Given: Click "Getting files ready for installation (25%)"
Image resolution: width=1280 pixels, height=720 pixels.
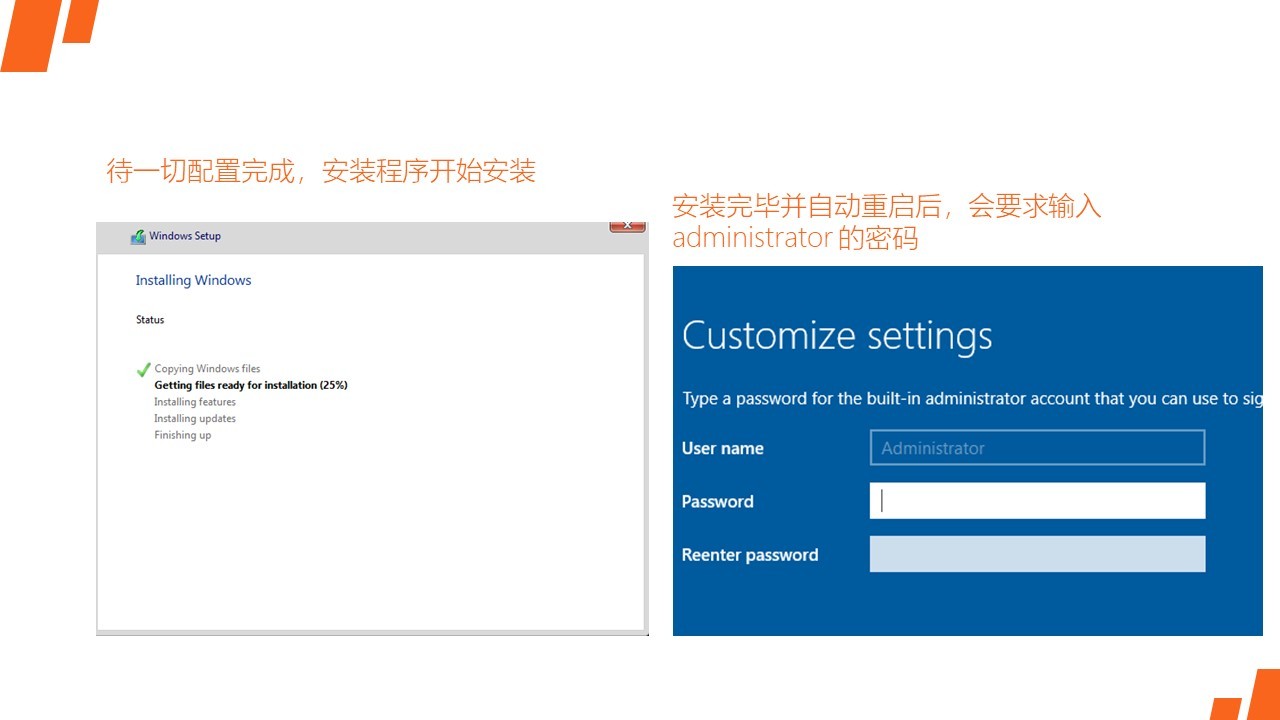Looking at the screenshot, I should point(251,385).
